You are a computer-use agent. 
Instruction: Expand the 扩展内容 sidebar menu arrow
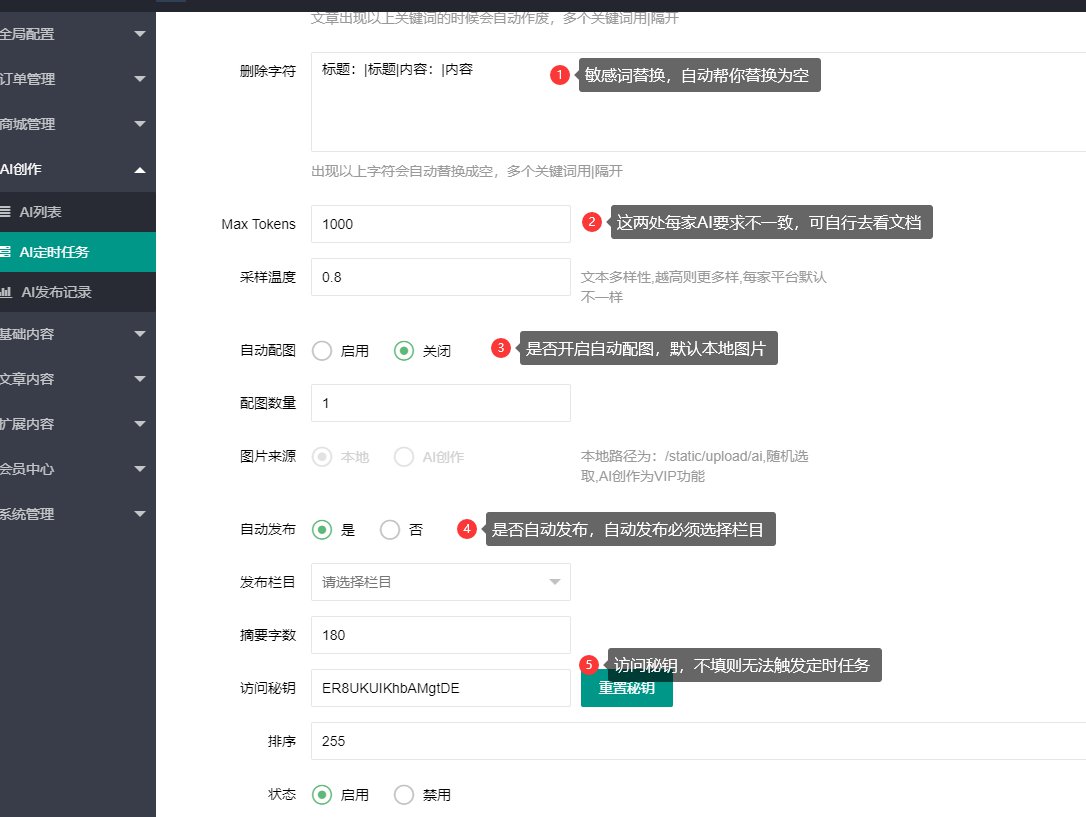(x=140, y=424)
